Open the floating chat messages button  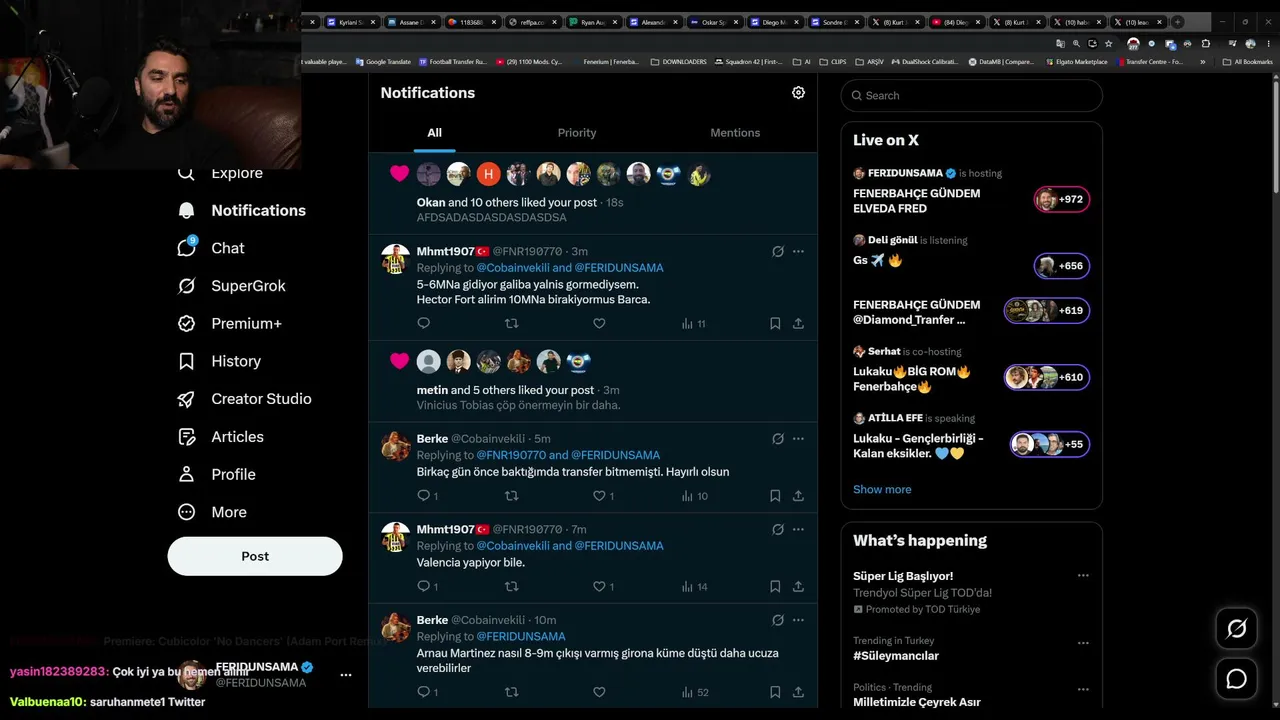pos(1237,679)
